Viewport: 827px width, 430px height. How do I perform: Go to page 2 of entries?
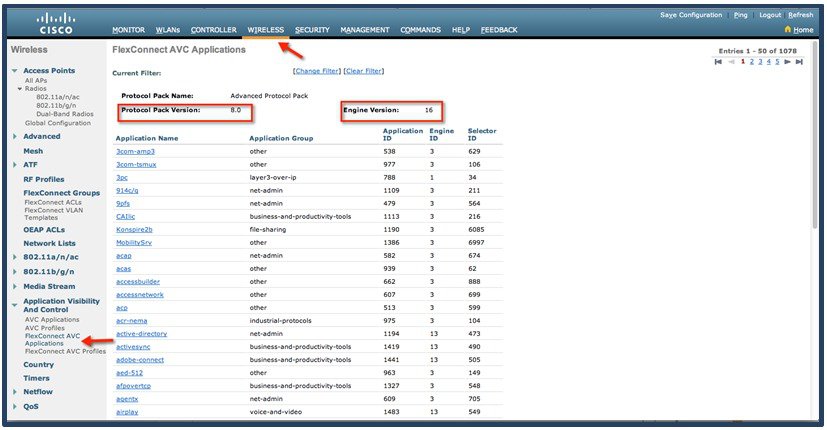(752, 62)
